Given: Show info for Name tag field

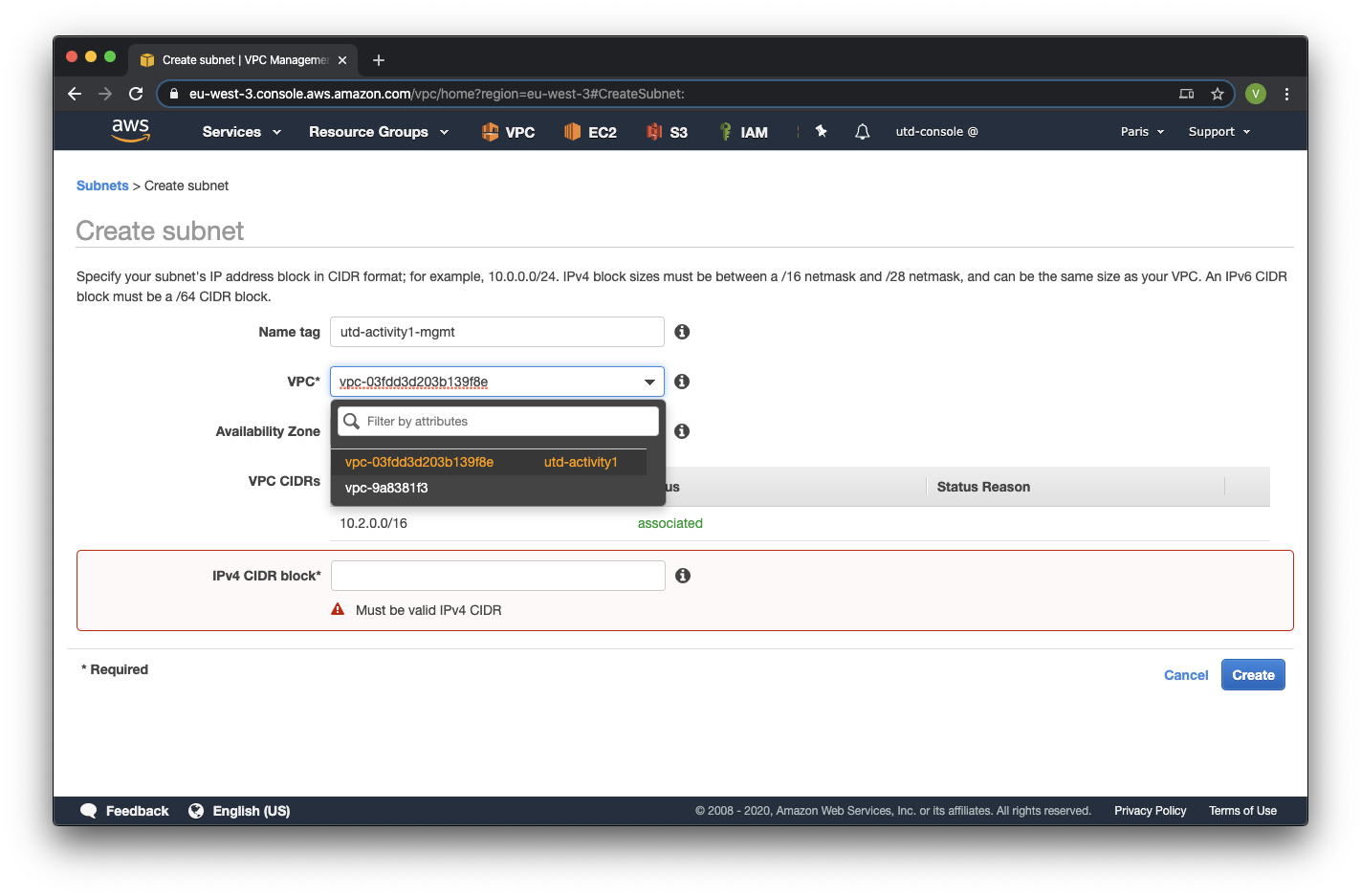Looking at the screenshot, I should (682, 332).
